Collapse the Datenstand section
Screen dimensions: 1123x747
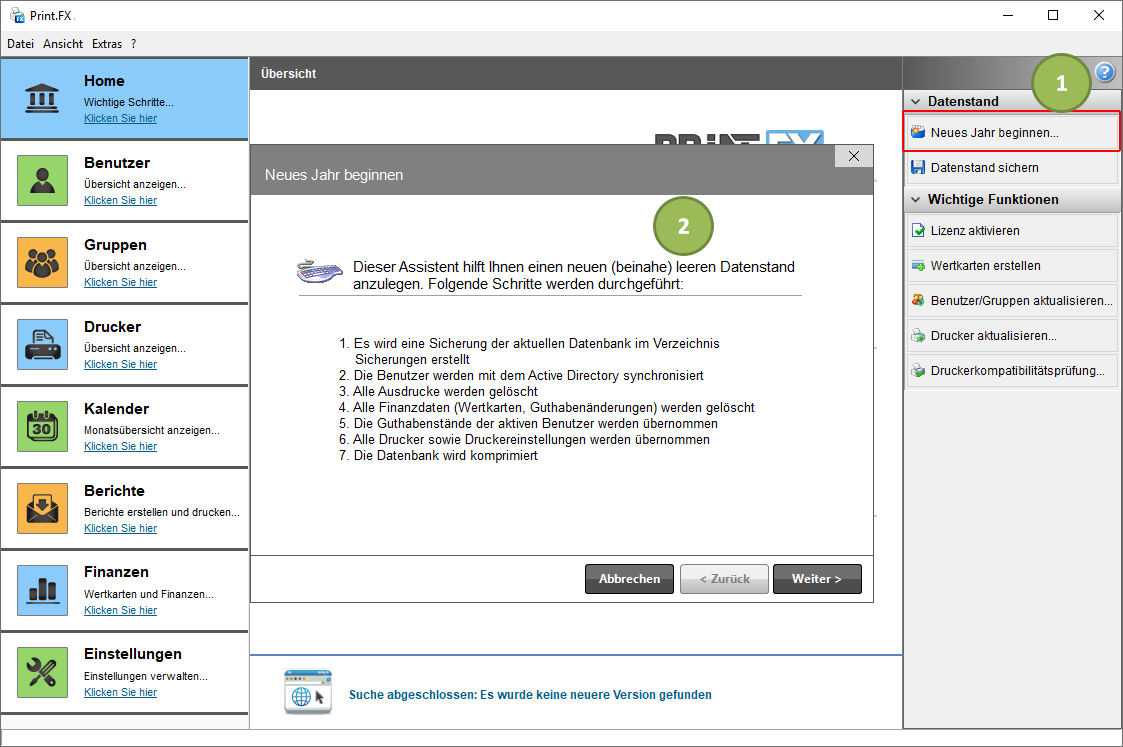click(916, 101)
